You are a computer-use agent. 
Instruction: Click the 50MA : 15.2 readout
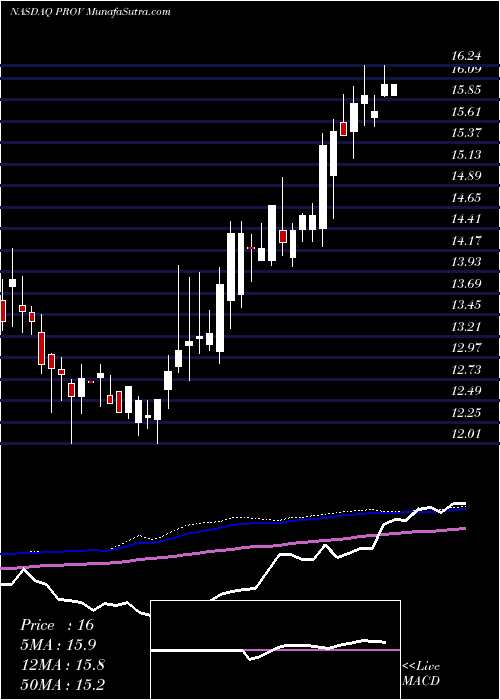pos(62,684)
